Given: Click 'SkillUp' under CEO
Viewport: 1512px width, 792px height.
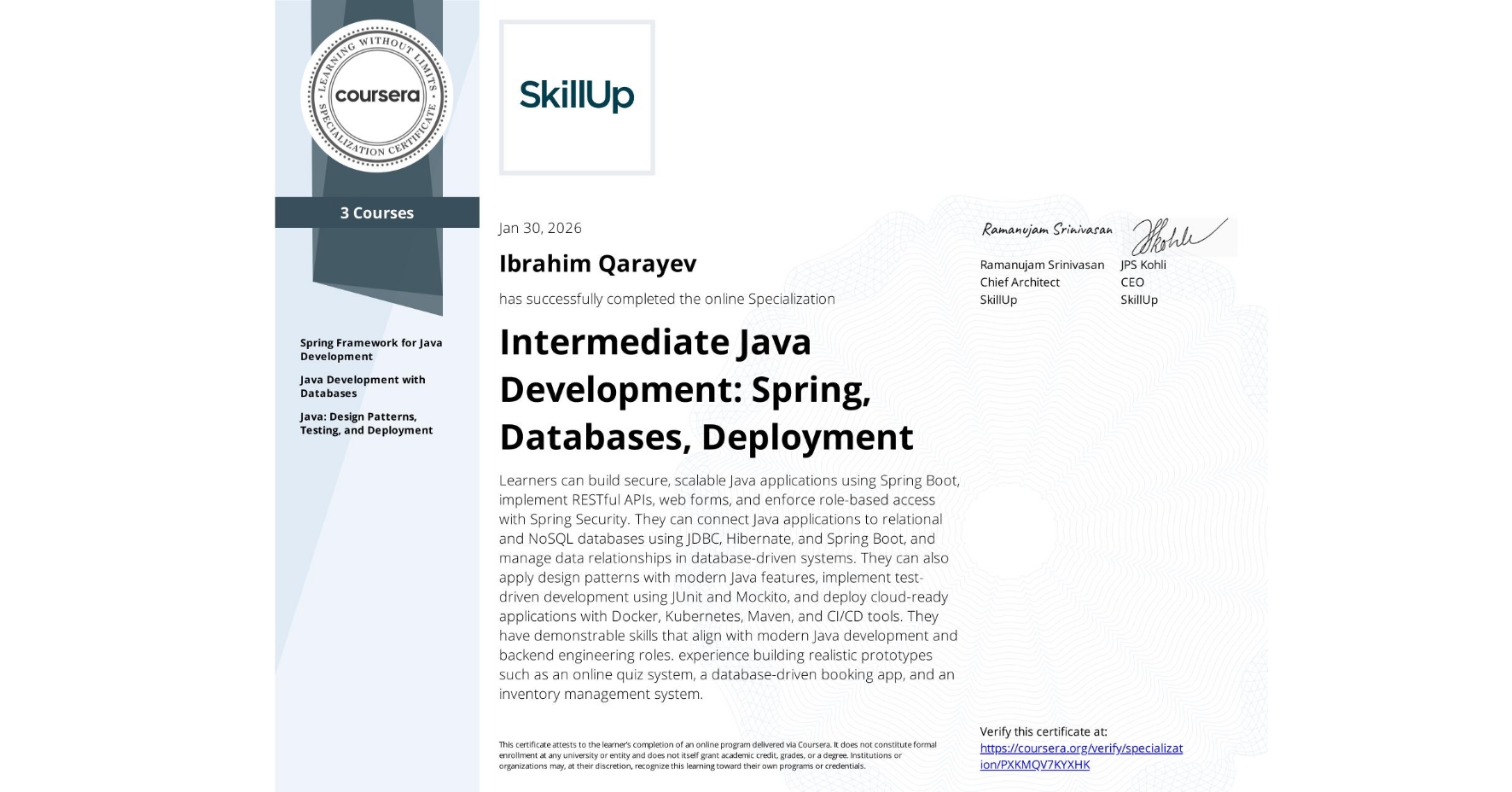Looking at the screenshot, I should (x=1139, y=300).
